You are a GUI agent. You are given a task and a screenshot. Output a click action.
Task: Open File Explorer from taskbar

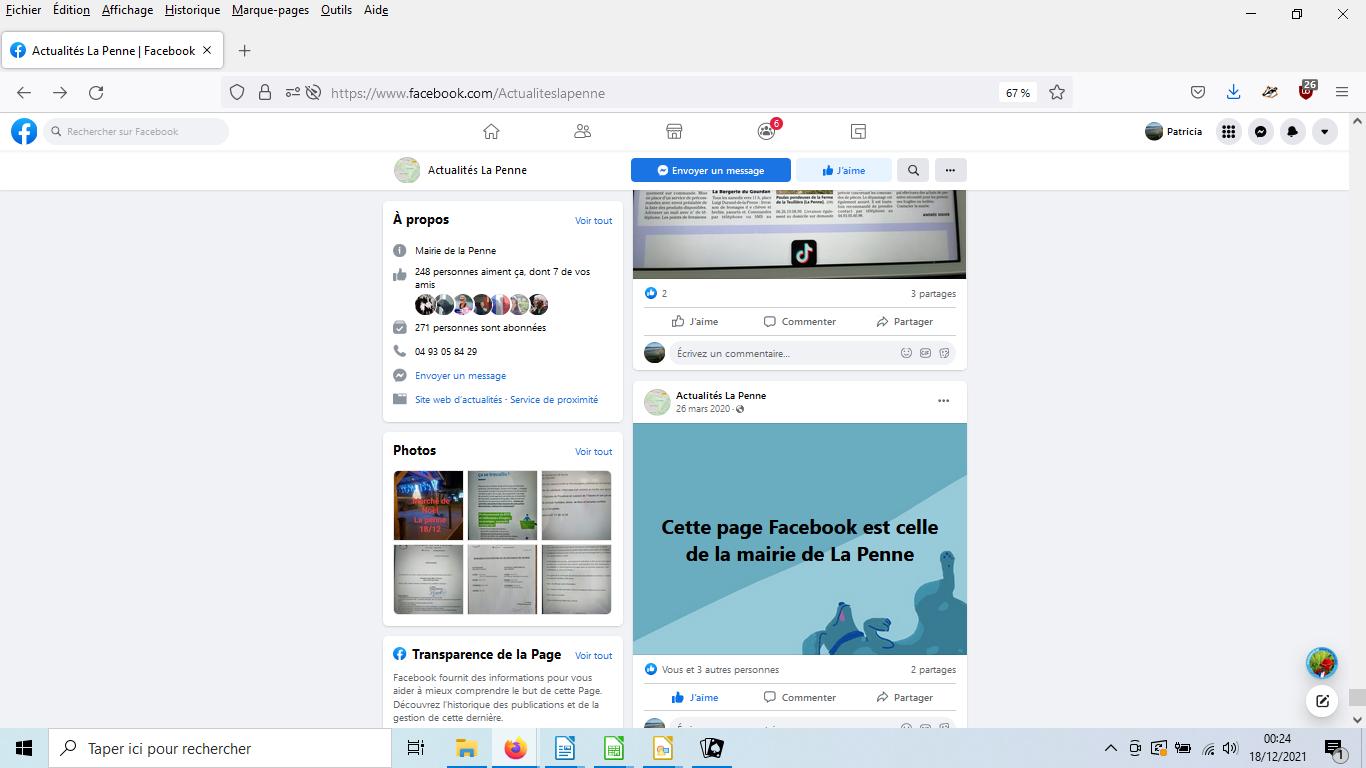point(465,748)
